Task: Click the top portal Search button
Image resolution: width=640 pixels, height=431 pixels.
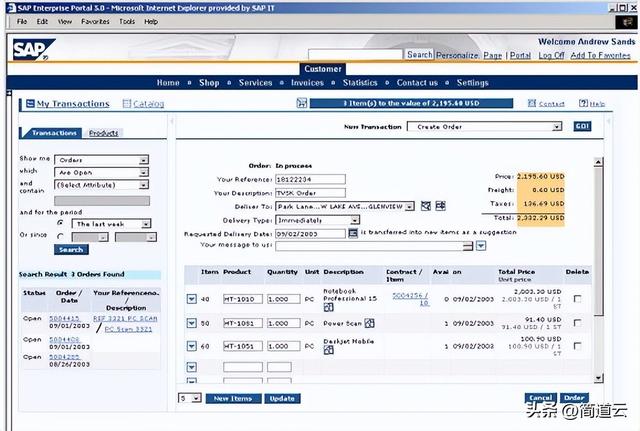Action: tap(419, 54)
